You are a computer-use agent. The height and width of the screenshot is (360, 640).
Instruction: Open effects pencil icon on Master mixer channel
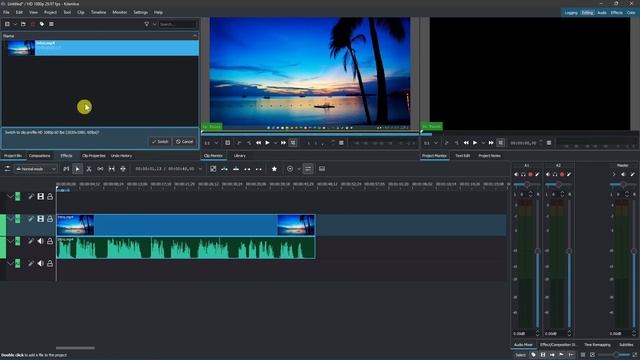(633, 174)
